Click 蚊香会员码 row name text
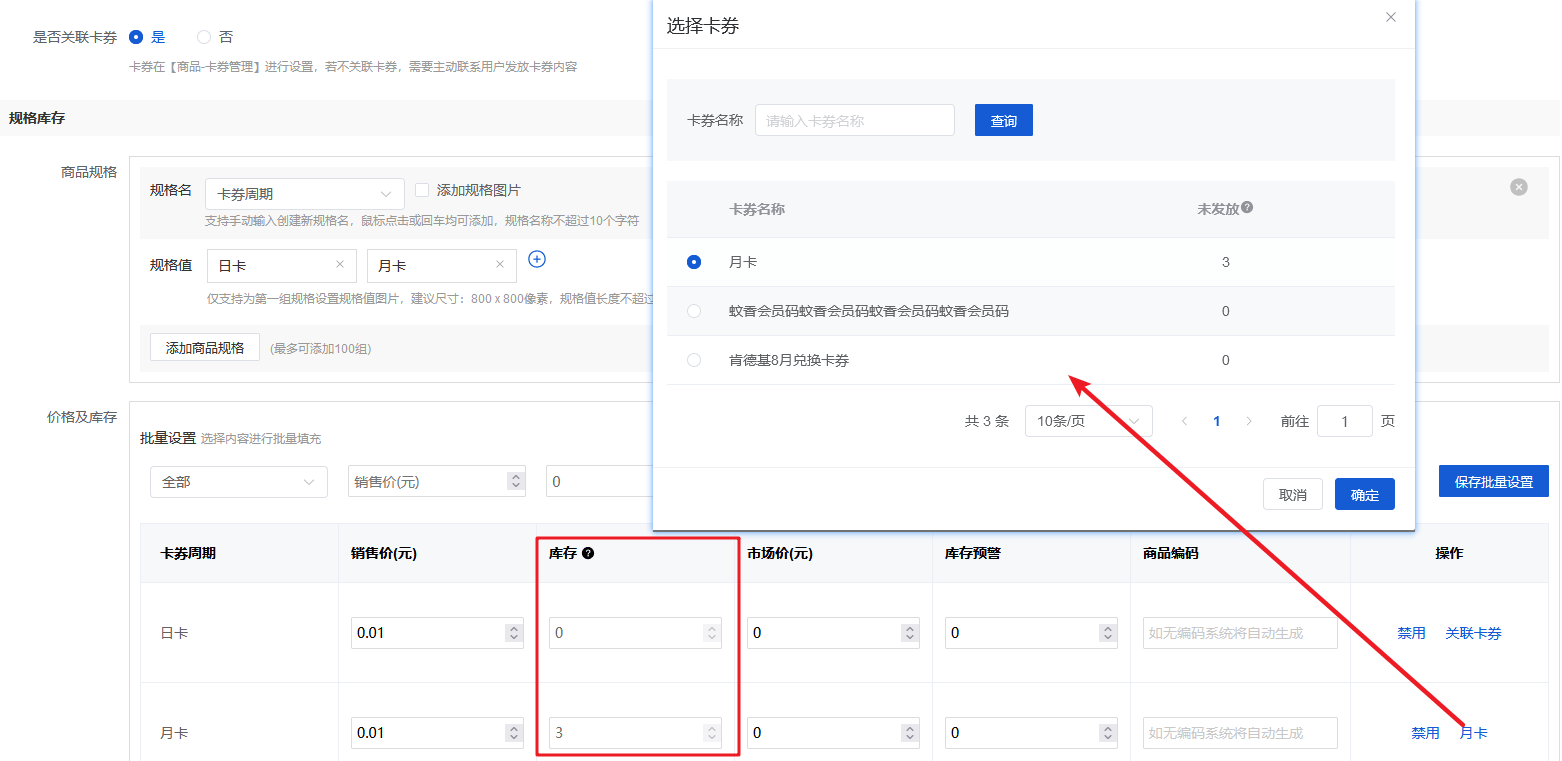Image resolution: width=1562 pixels, height=761 pixels. click(x=869, y=311)
